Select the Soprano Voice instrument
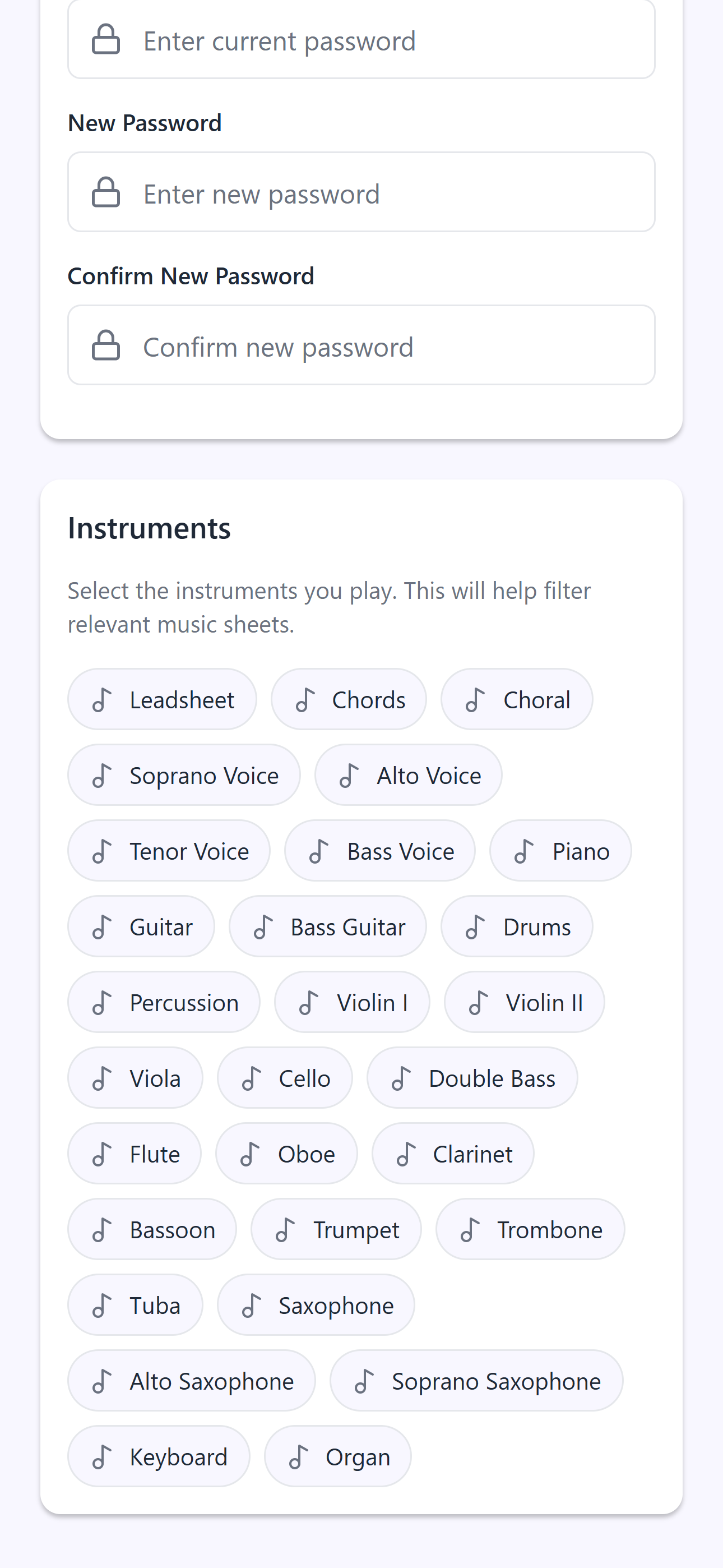 (184, 776)
